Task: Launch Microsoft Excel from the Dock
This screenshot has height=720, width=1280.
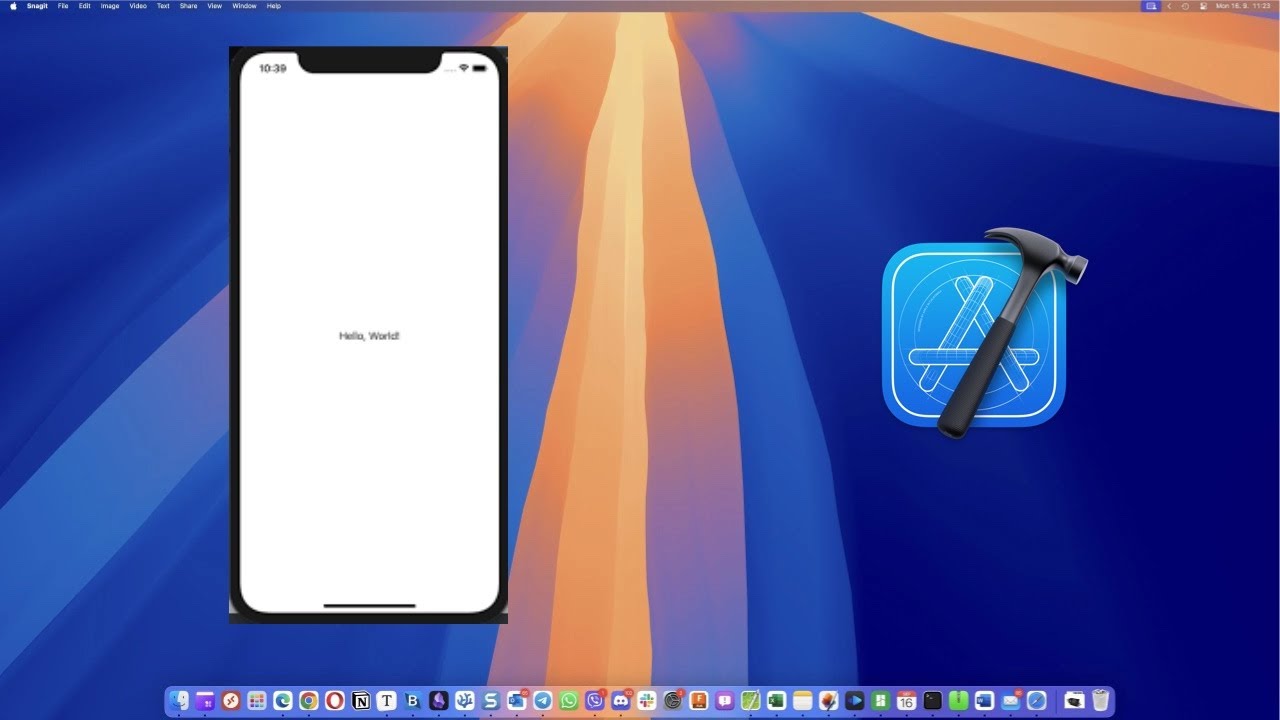Action: [776, 701]
